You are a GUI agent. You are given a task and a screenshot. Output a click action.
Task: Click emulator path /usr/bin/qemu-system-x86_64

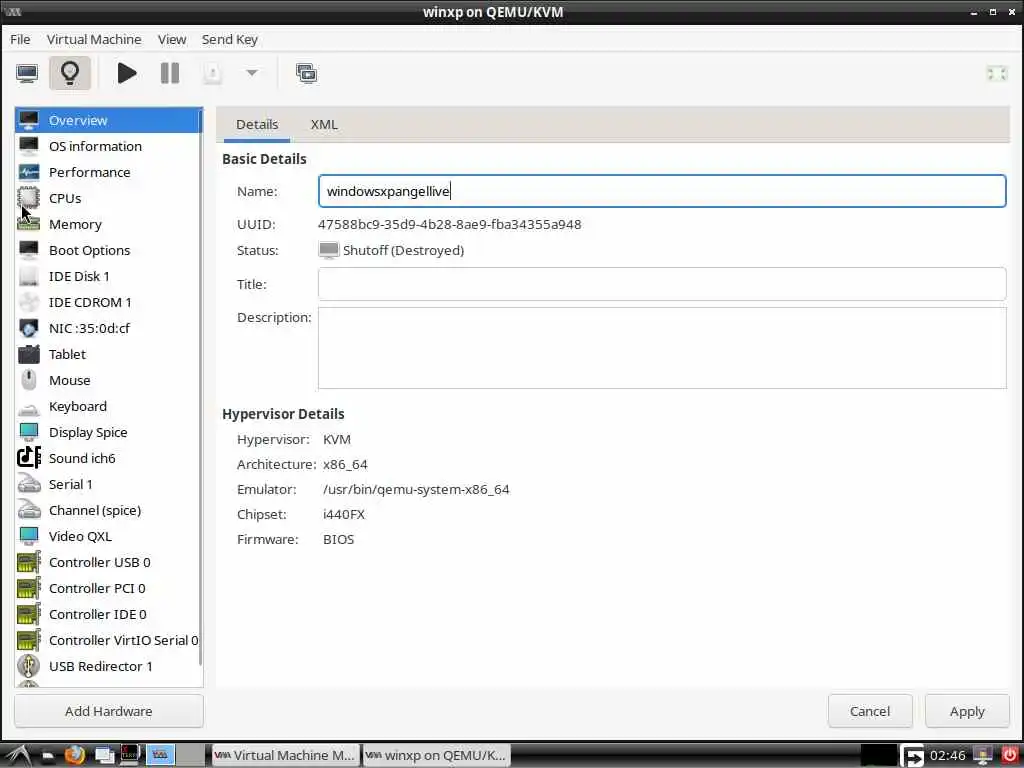416,489
